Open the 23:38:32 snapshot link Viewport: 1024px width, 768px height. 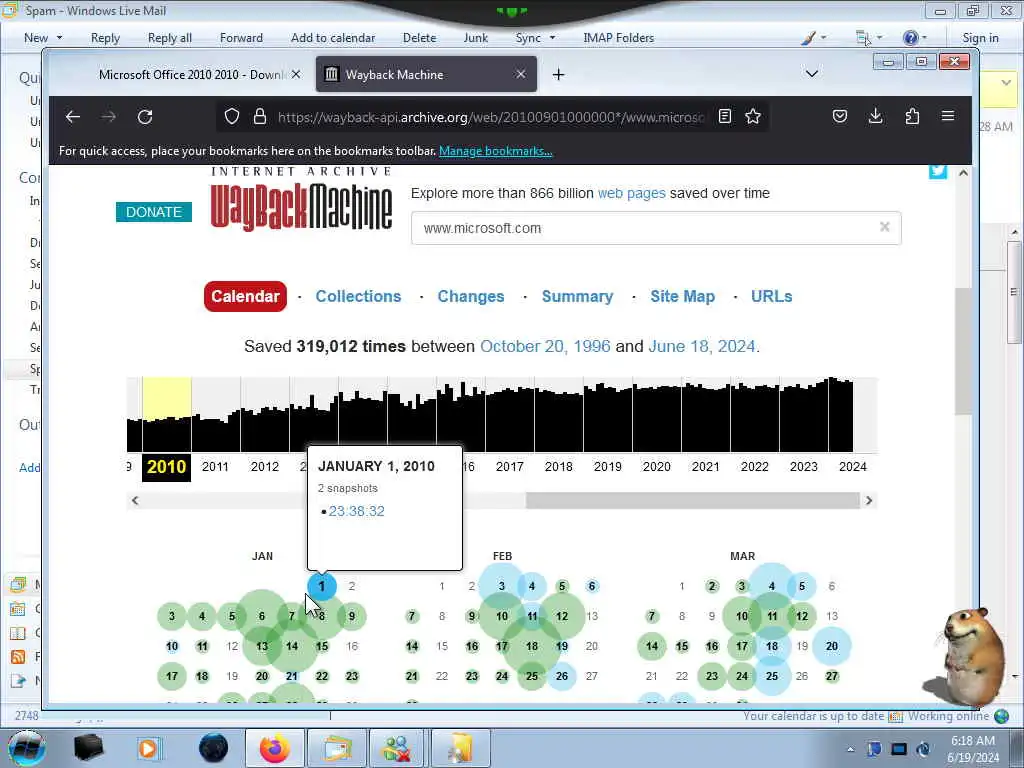pos(357,511)
